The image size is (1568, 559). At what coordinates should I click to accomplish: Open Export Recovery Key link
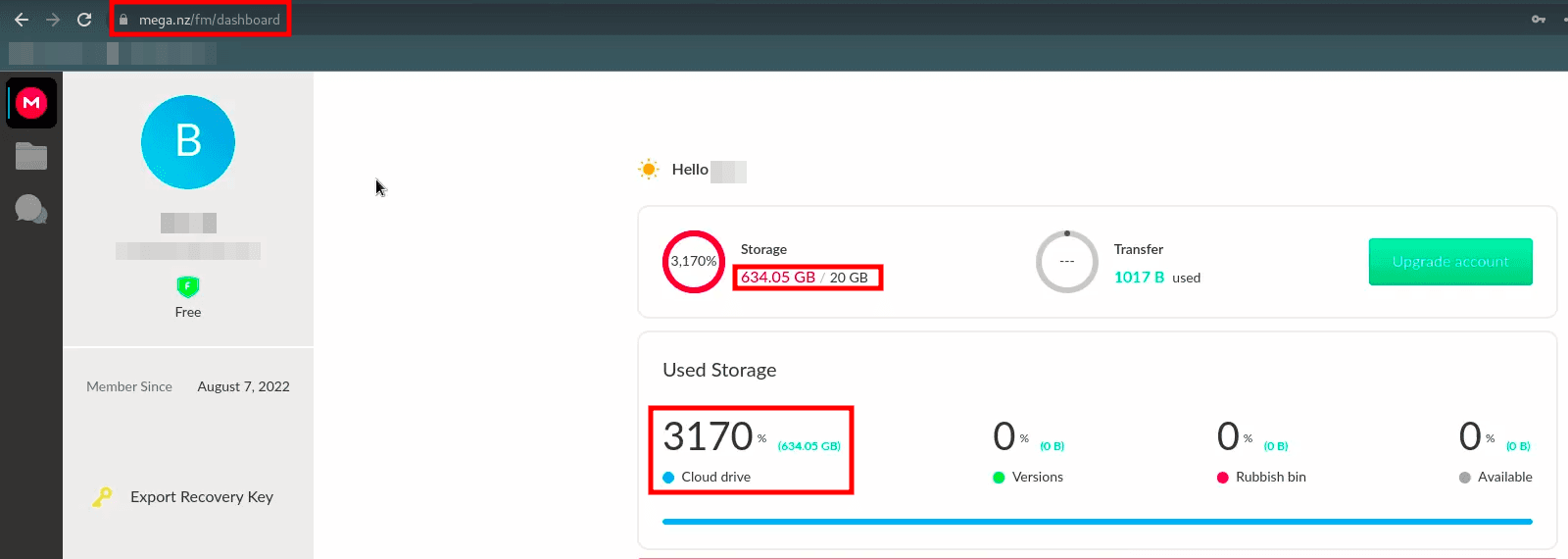click(x=202, y=497)
